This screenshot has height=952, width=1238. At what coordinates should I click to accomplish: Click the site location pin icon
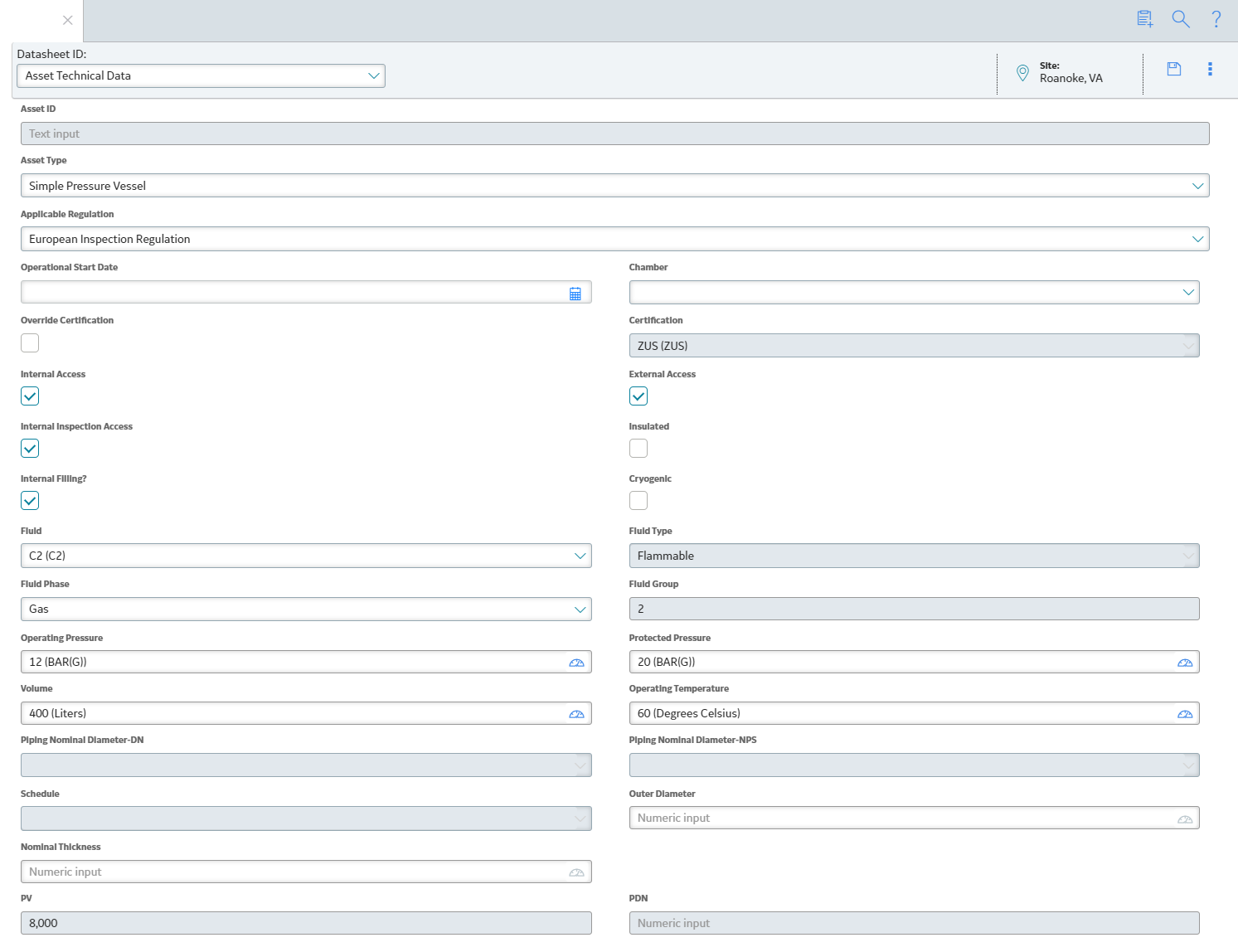[x=1022, y=73]
